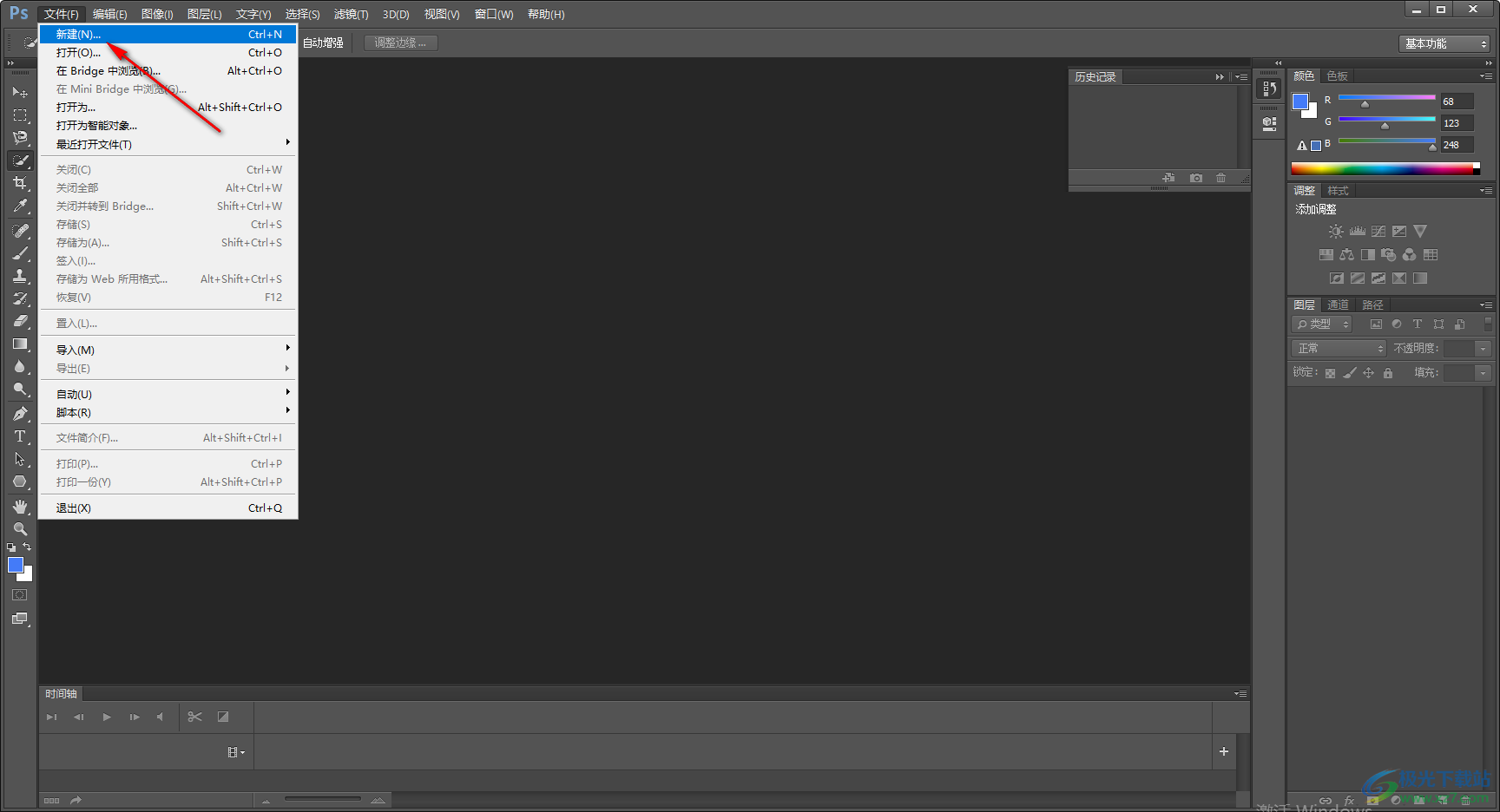Toggle shape layer filter

point(1439,324)
